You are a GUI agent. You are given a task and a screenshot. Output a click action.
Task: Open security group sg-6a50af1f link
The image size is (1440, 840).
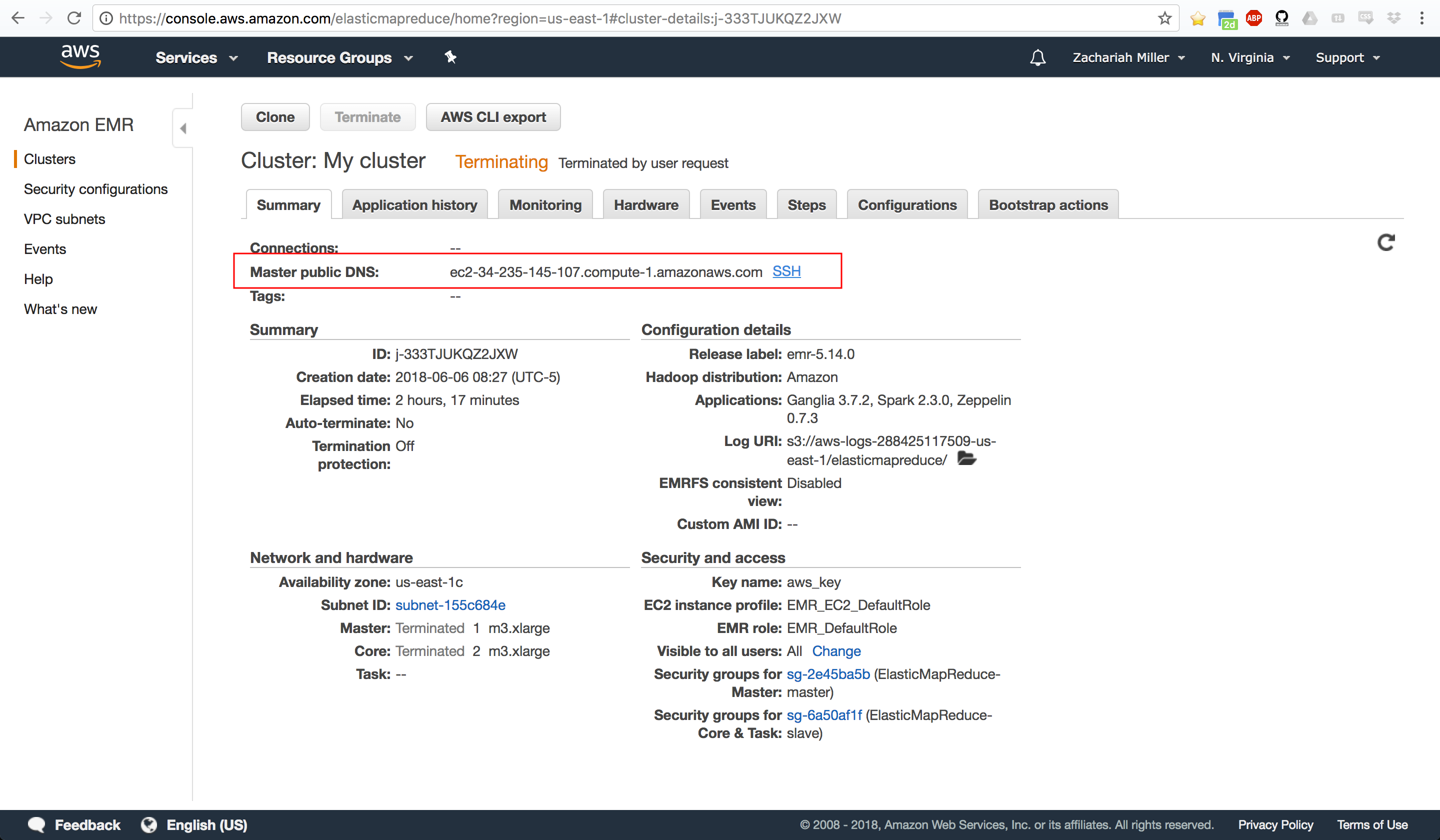pyautogui.click(x=824, y=715)
